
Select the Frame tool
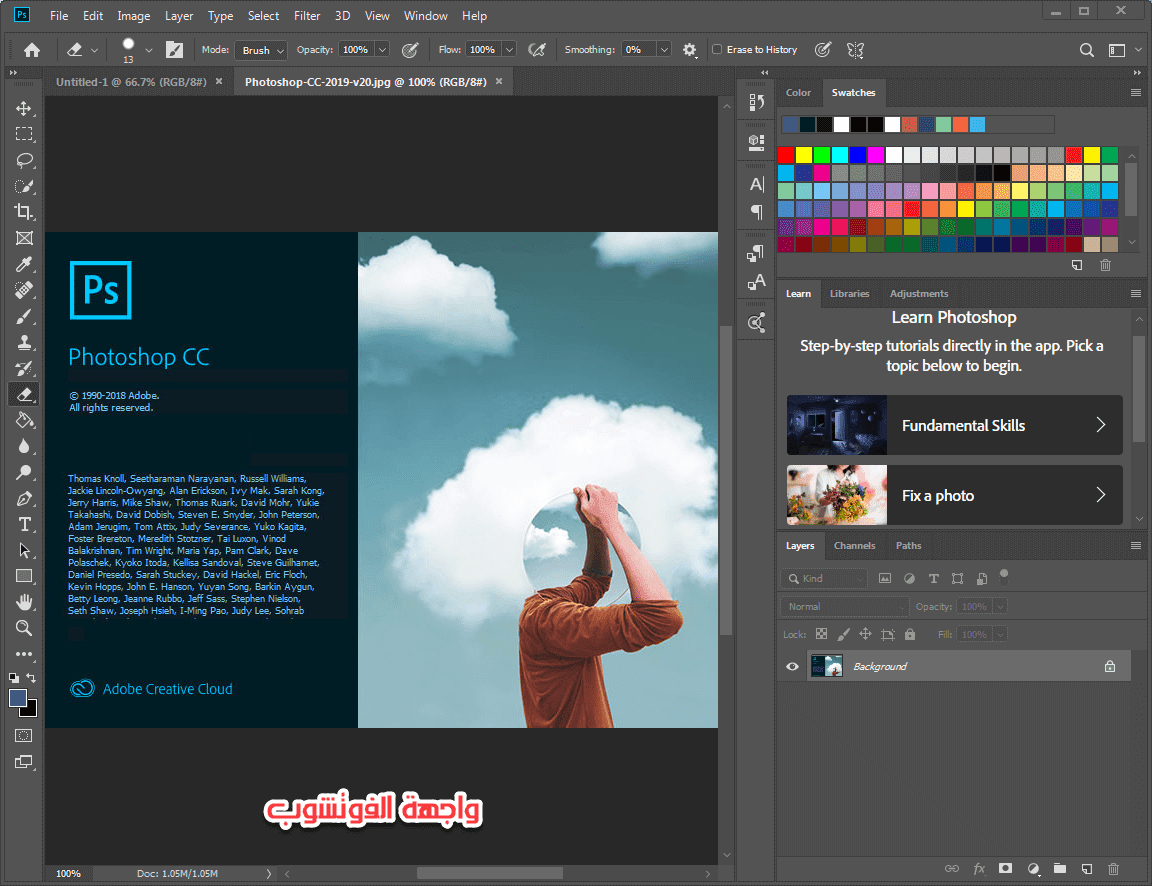tap(24, 238)
